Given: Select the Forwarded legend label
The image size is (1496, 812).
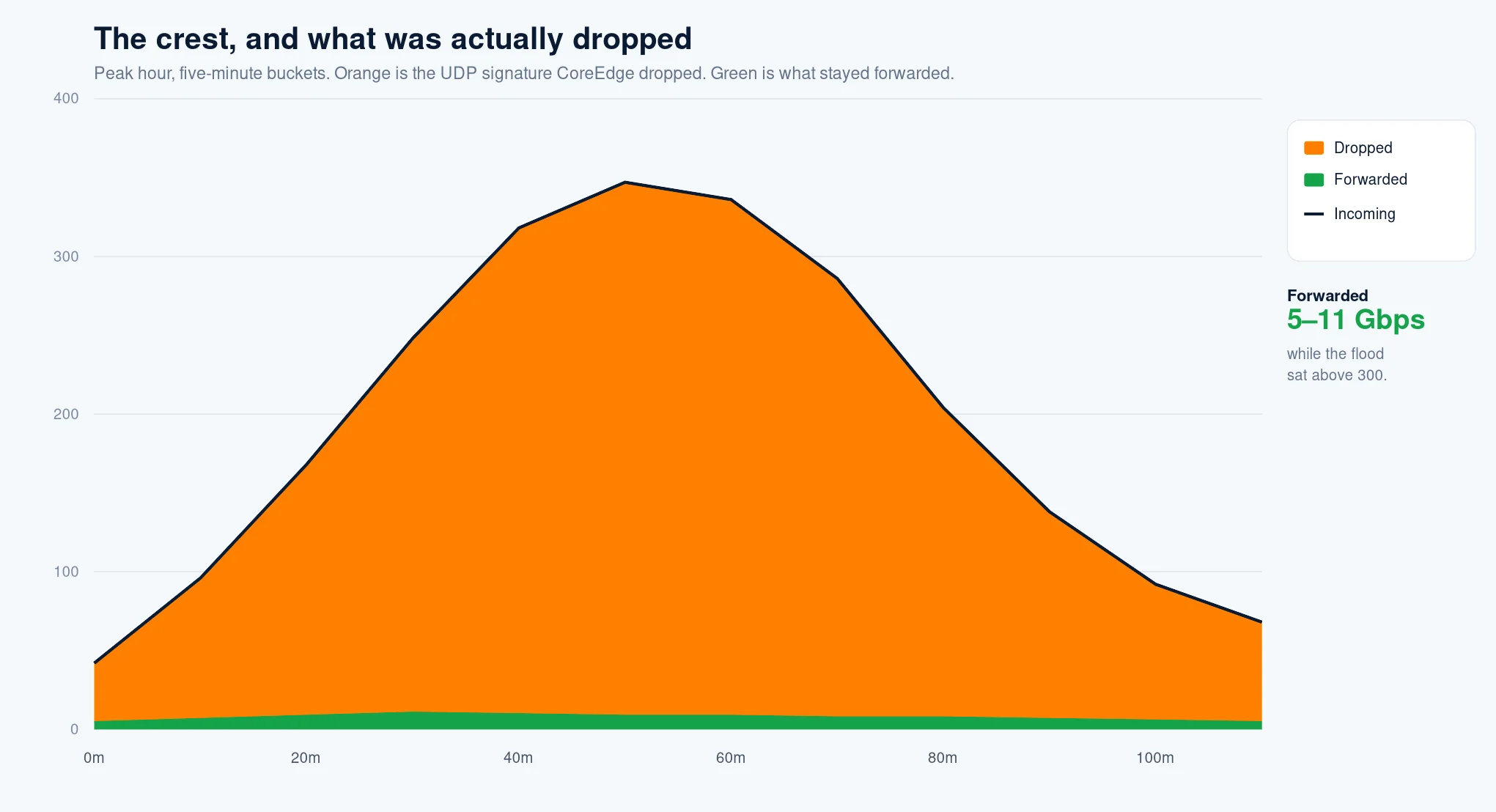Looking at the screenshot, I should click(x=1370, y=180).
